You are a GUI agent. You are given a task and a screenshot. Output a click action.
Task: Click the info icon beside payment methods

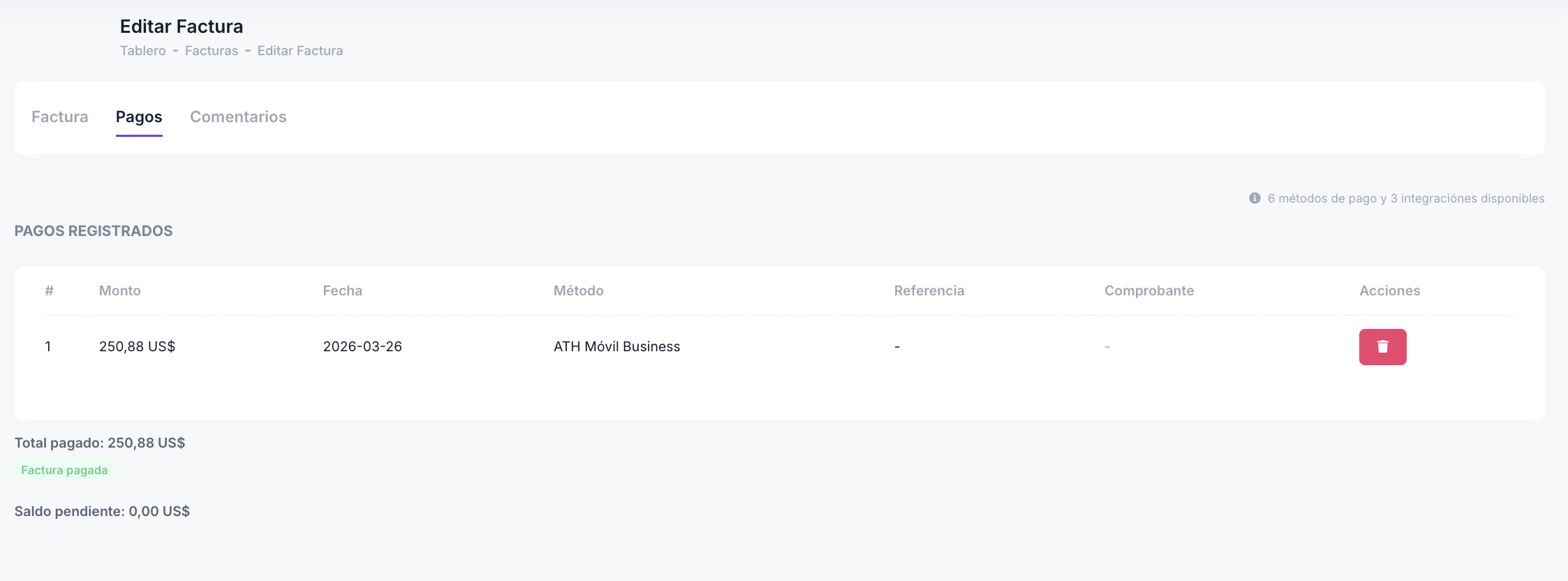tap(1255, 198)
